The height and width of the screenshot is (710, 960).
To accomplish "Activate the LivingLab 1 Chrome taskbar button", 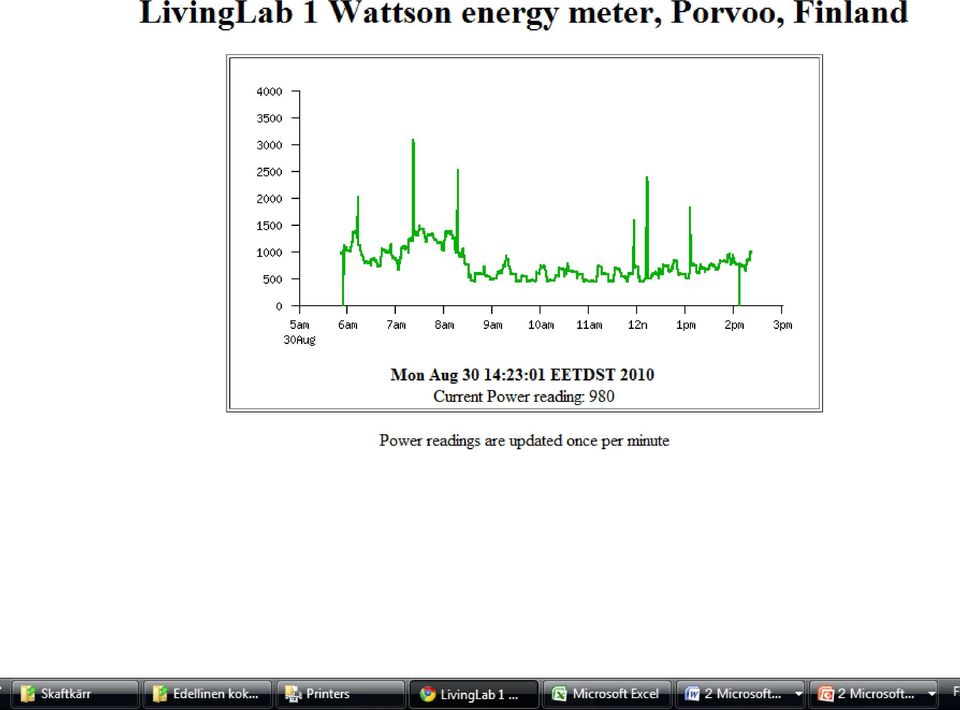I will point(473,693).
